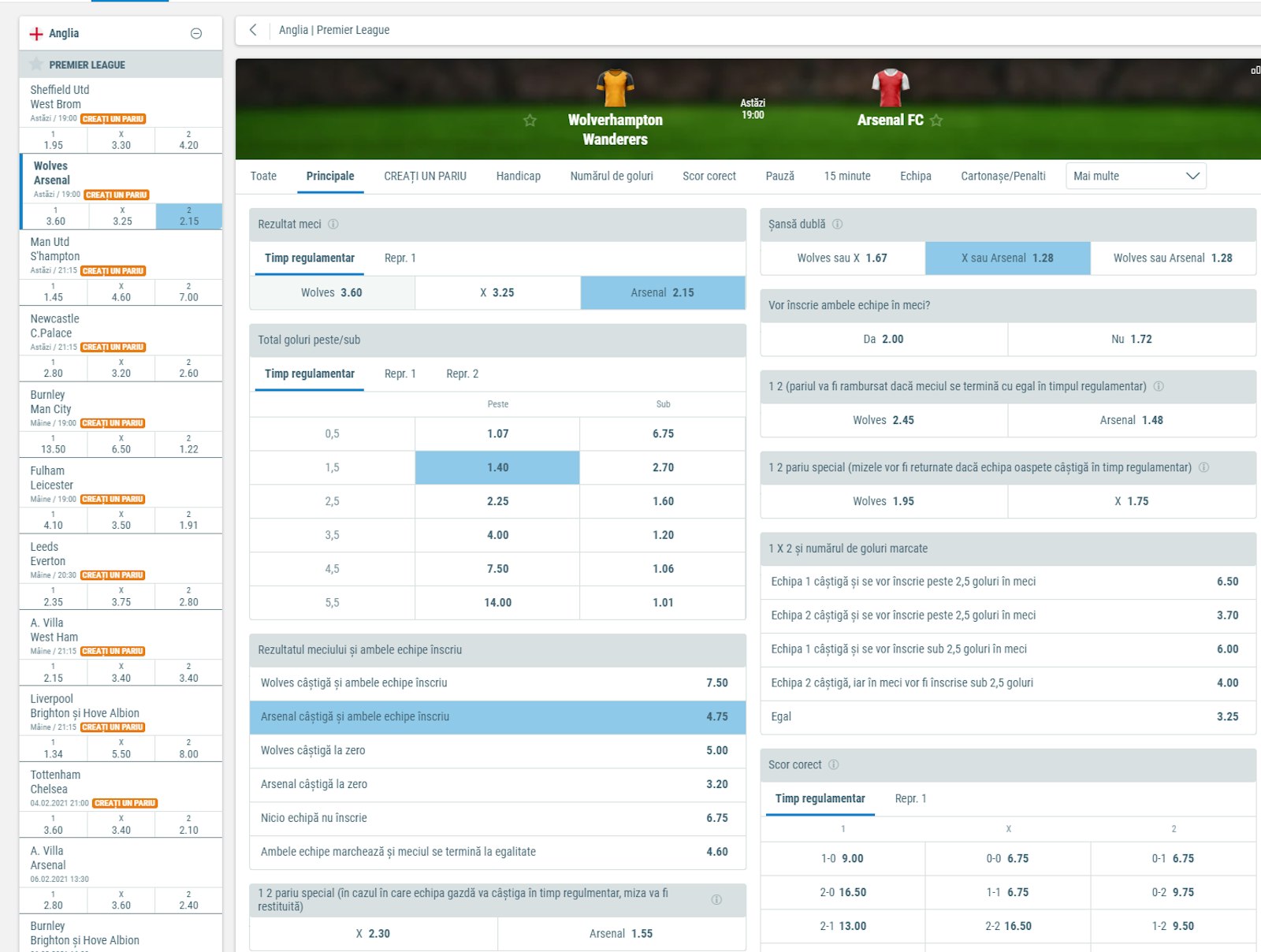Switch to the Handicap tab
This screenshot has width=1261, height=952.
click(518, 176)
